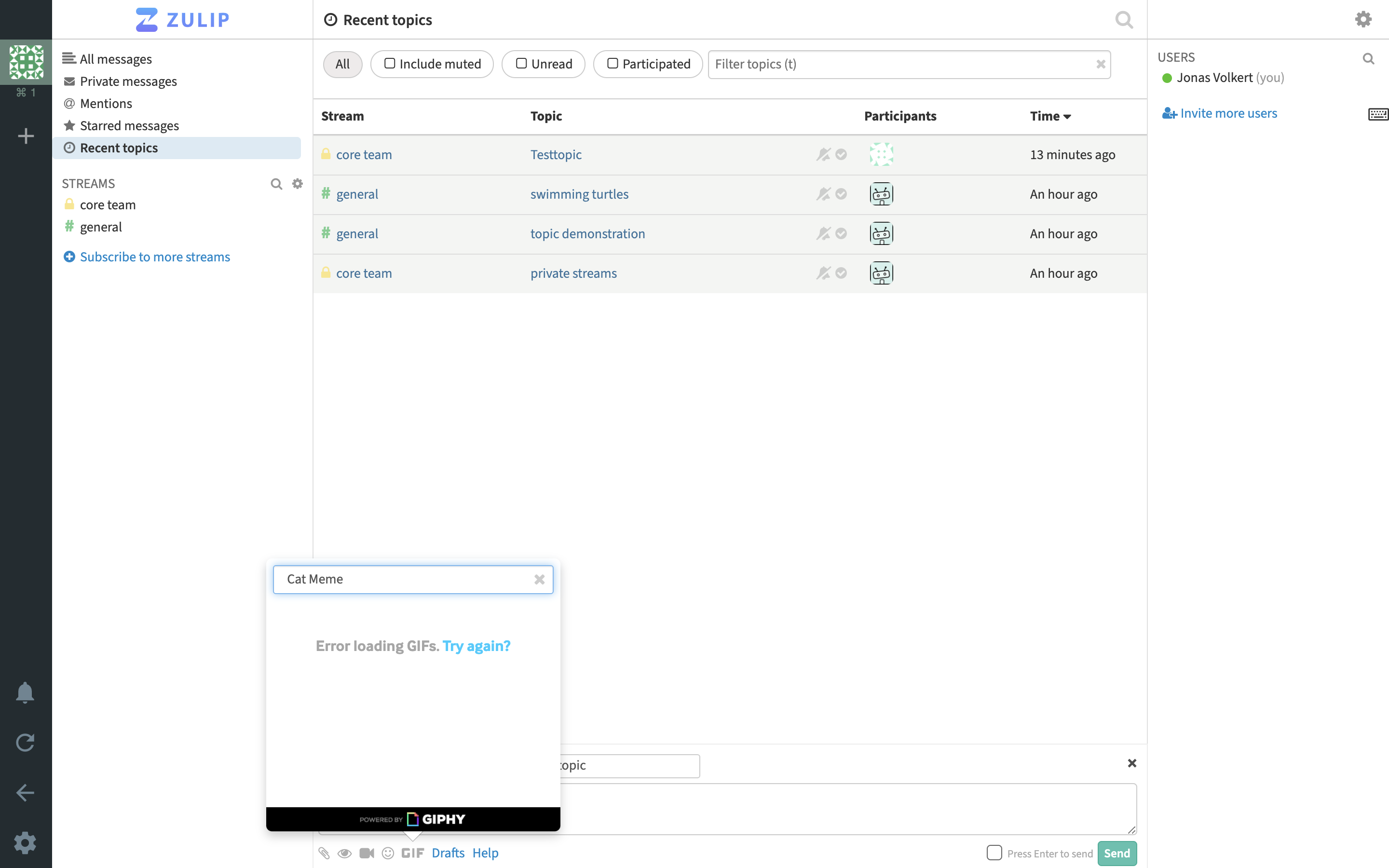
Task: Click the Filter topics input field
Action: pyautogui.click(x=901, y=64)
